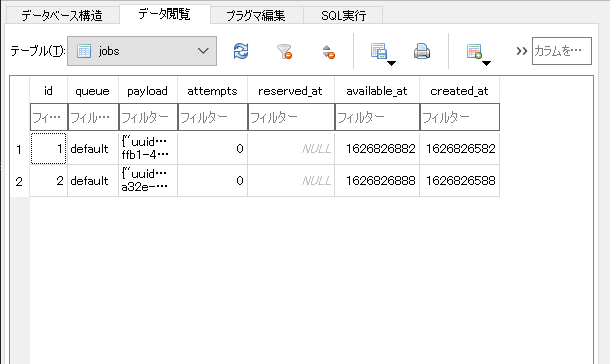Clear sorting order icon
The width and height of the screenshot is (610, 364).
click(329, 52)
